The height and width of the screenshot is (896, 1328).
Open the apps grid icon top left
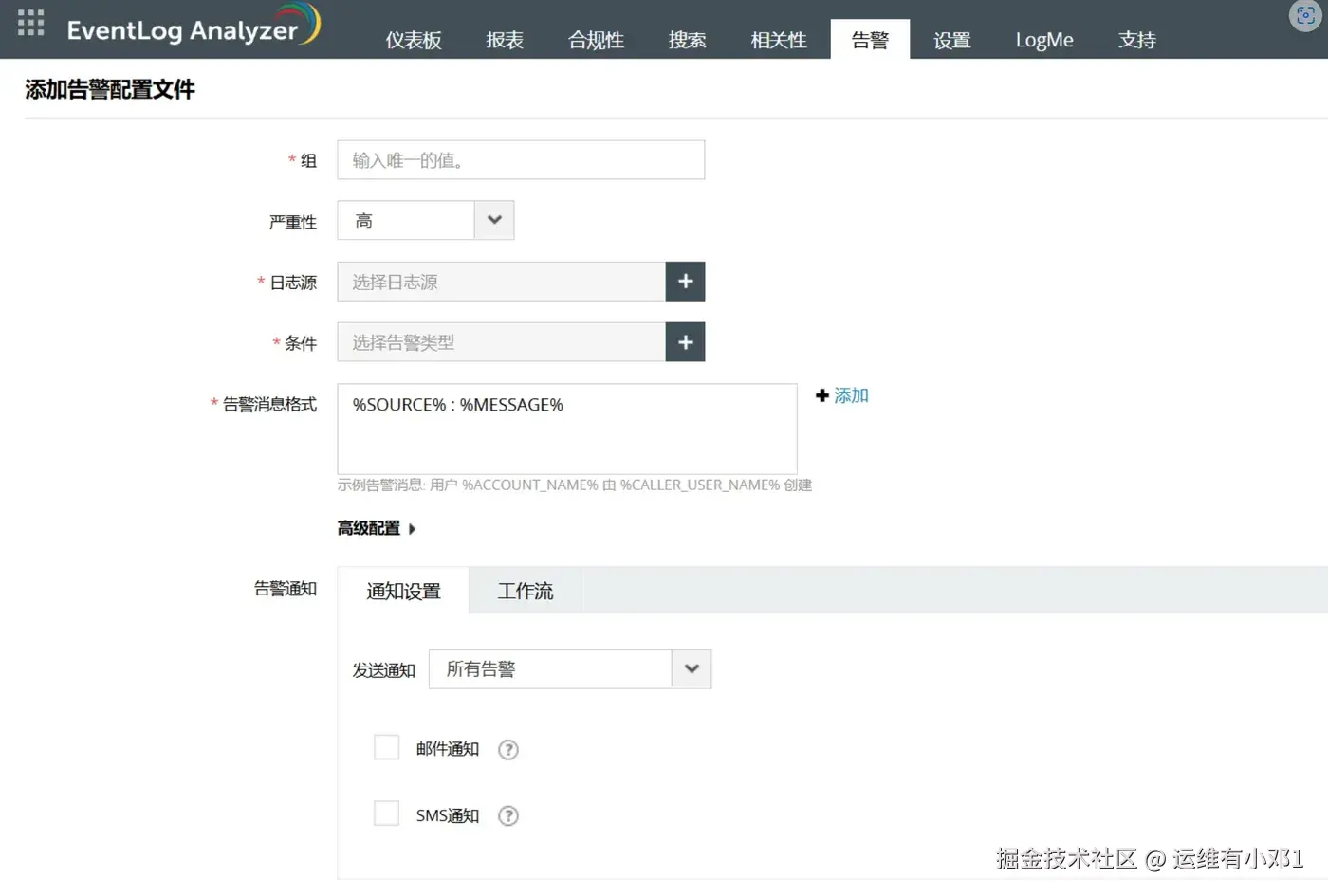pos(31,23)
